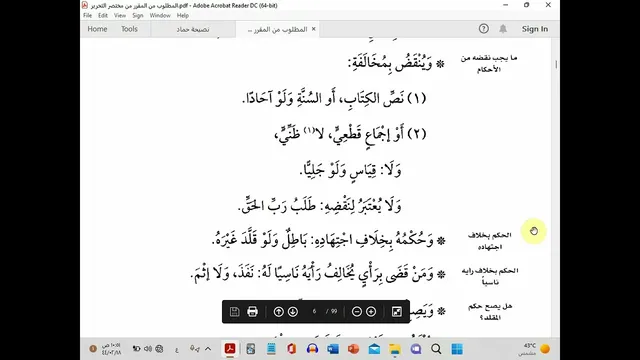Open the taskbar Search magnifier
The width and height of the screenshot is (640, 360).
coord(436,349)
